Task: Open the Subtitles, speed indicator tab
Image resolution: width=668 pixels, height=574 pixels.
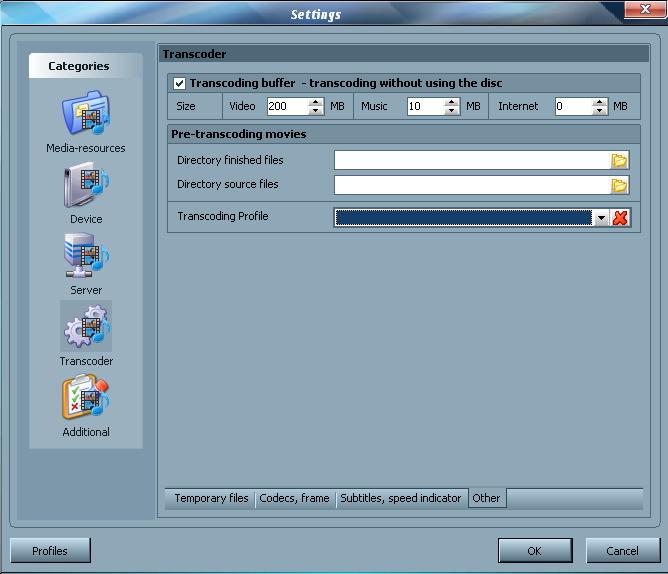Action: tap(400, 498)
